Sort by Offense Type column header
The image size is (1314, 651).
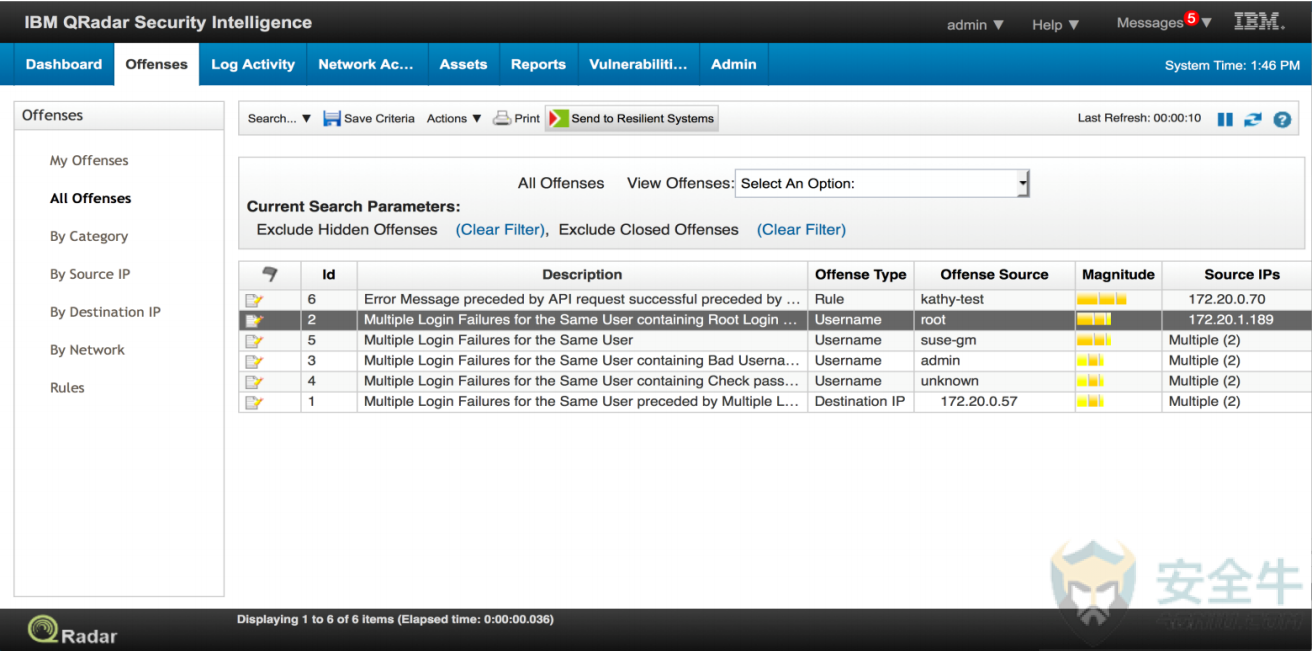(x=860, y=275)
